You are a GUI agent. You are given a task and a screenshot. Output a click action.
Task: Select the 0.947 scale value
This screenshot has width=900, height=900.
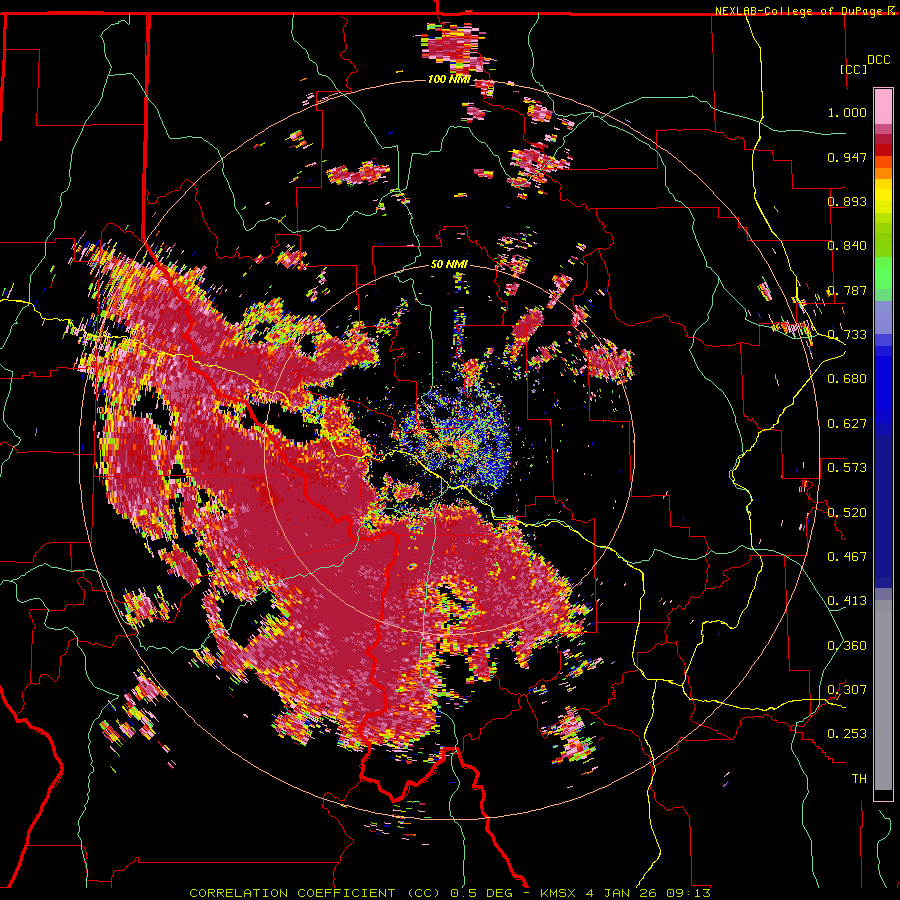pyautogui.click(x=847, y=157)
